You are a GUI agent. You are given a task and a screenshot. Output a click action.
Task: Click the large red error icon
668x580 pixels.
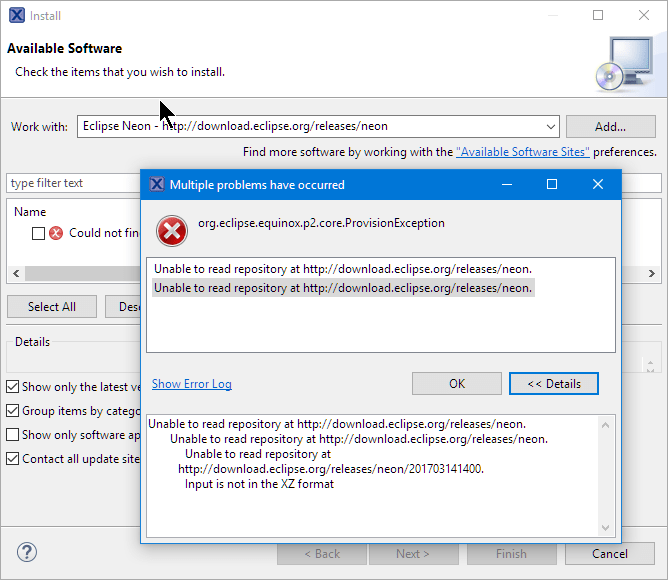(x=172, y=231)
